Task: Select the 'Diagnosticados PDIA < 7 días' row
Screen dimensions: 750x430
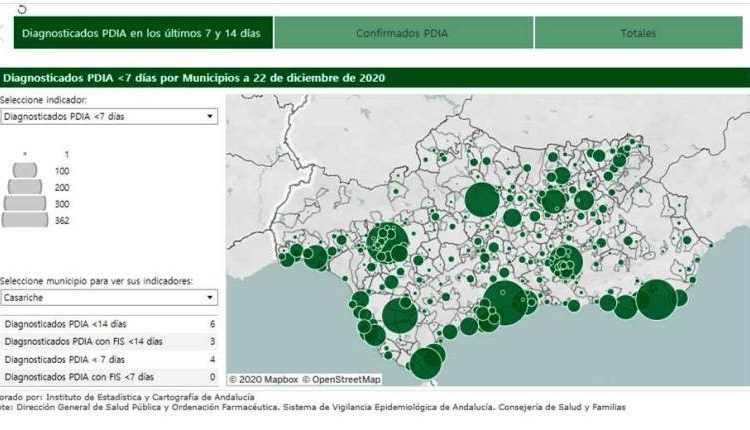Action: 108,359
